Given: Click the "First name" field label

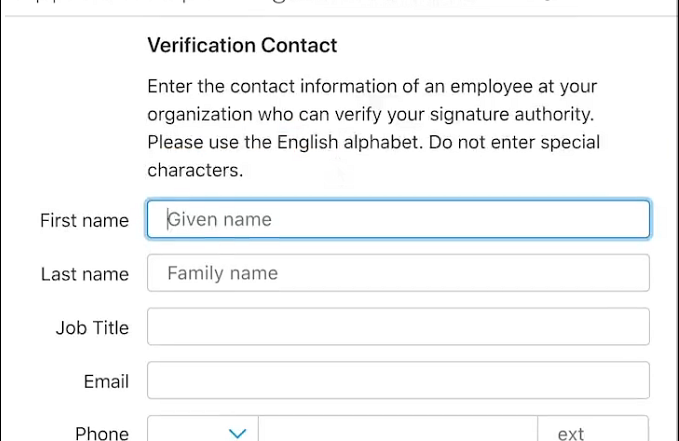Looking at the screenshot, I should coord(84,220).
